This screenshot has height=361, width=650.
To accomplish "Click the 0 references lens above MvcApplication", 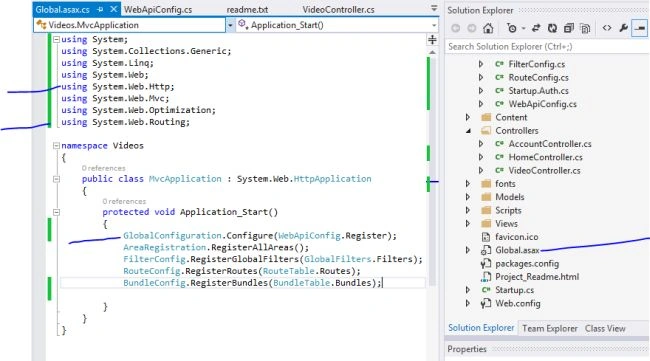I will (103, 168).
